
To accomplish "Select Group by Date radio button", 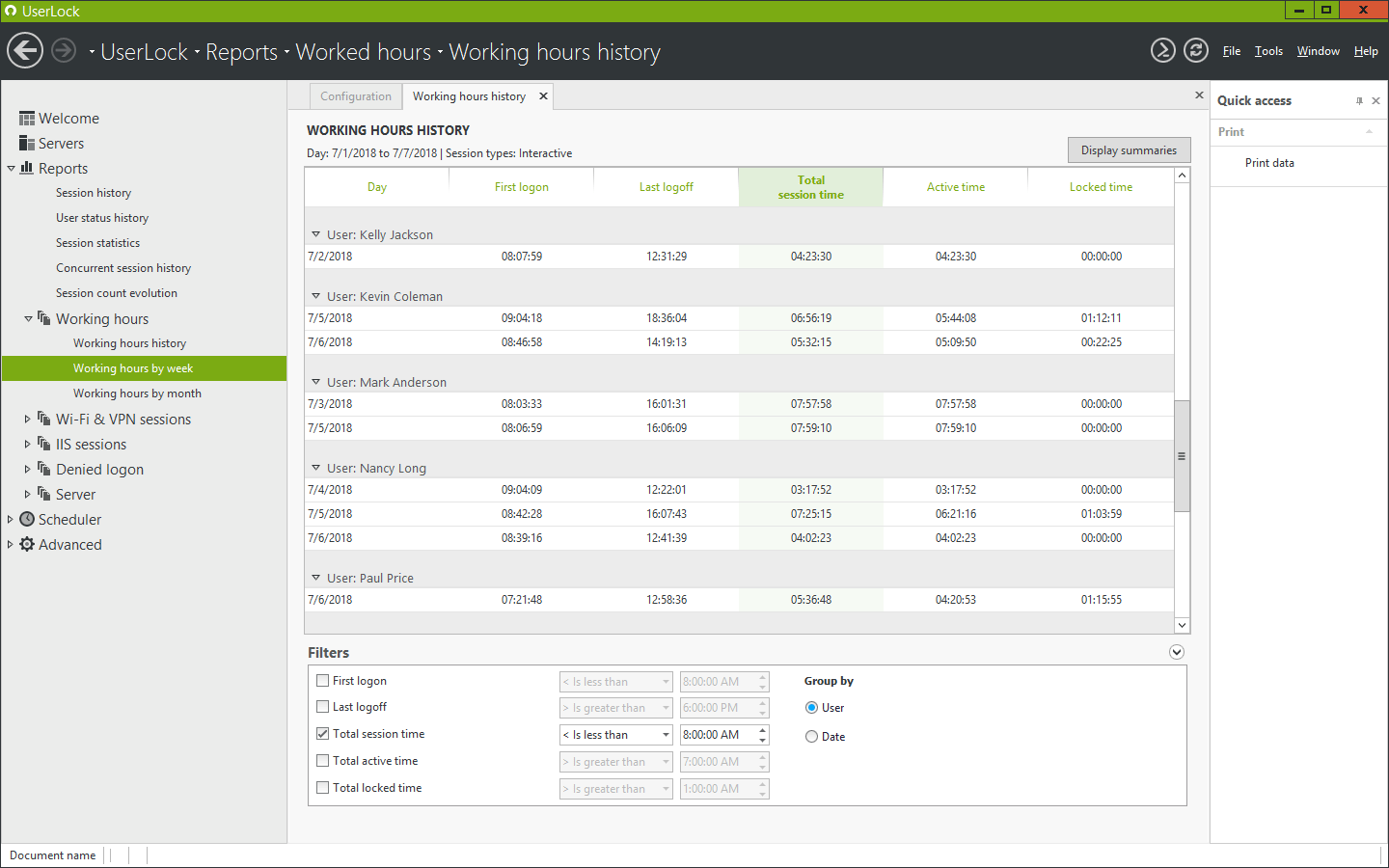I will 811,737.
